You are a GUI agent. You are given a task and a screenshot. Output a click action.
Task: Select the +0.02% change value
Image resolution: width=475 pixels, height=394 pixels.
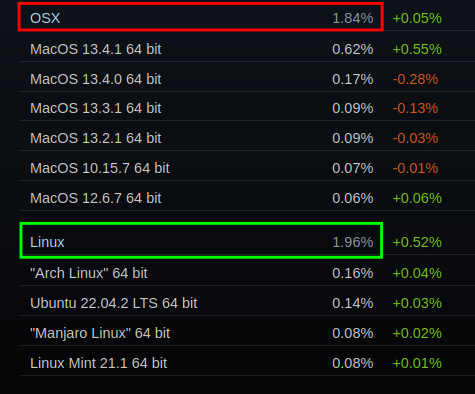pos(417,333)
